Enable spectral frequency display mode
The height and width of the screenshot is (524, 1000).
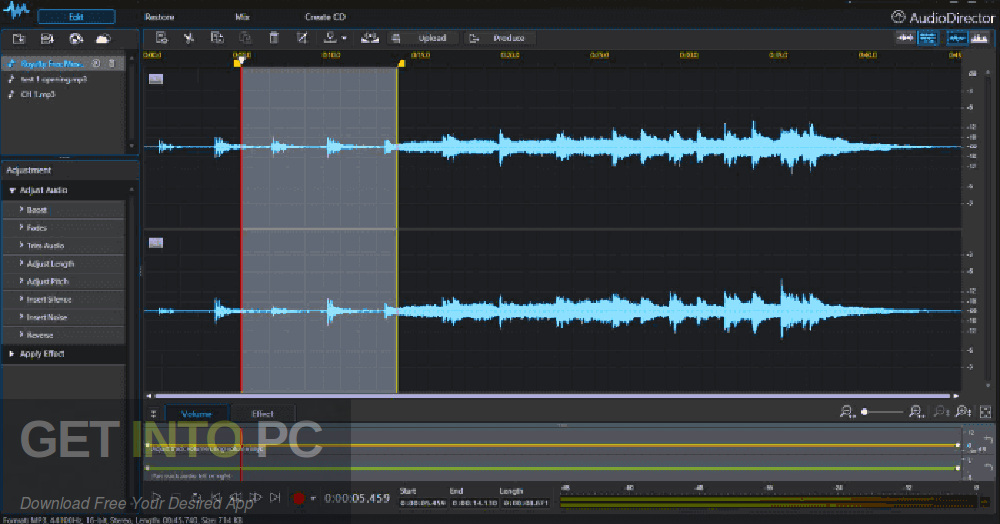click(979, 38)
